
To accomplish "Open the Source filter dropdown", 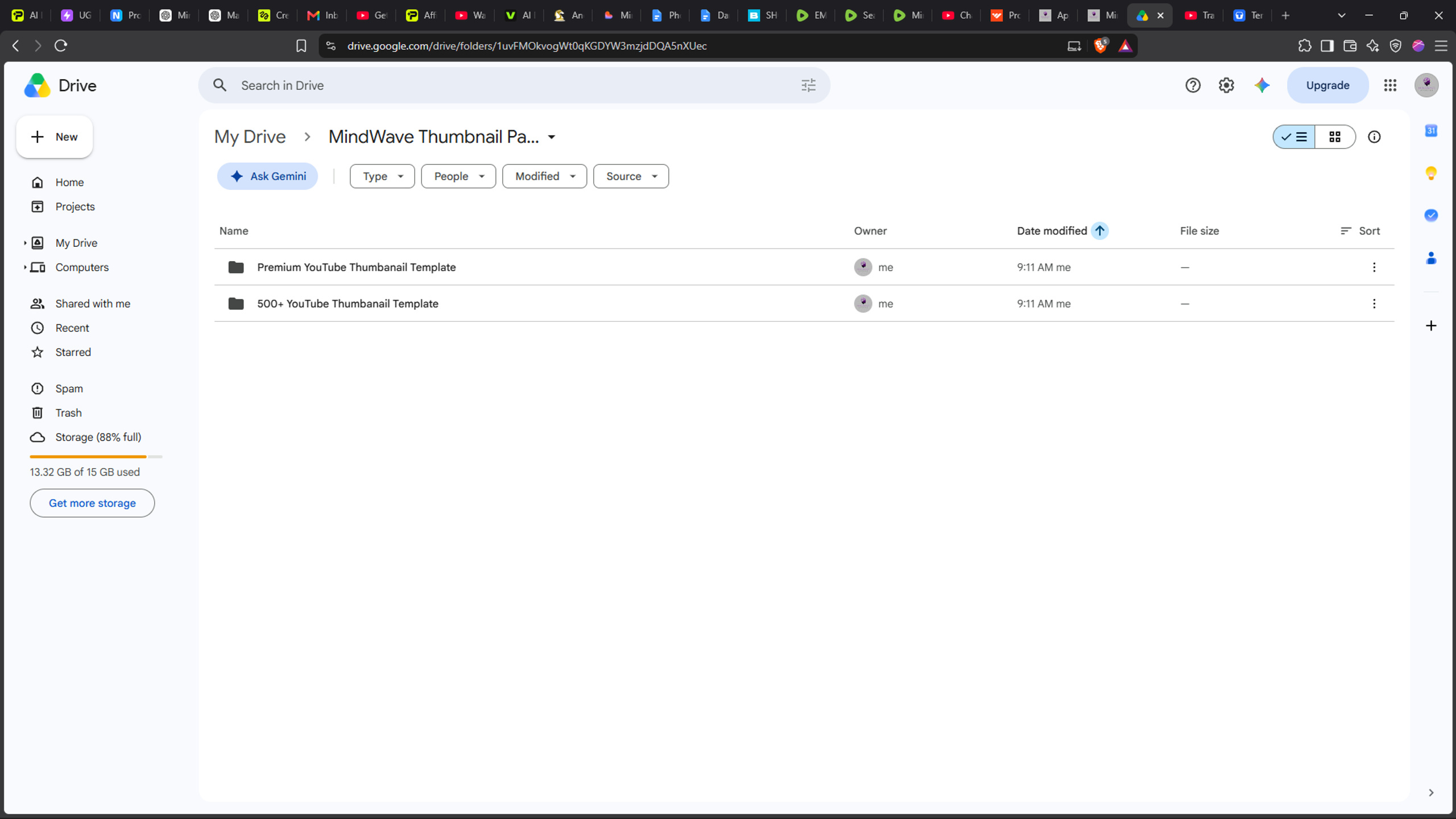I will tap(631, 176).
